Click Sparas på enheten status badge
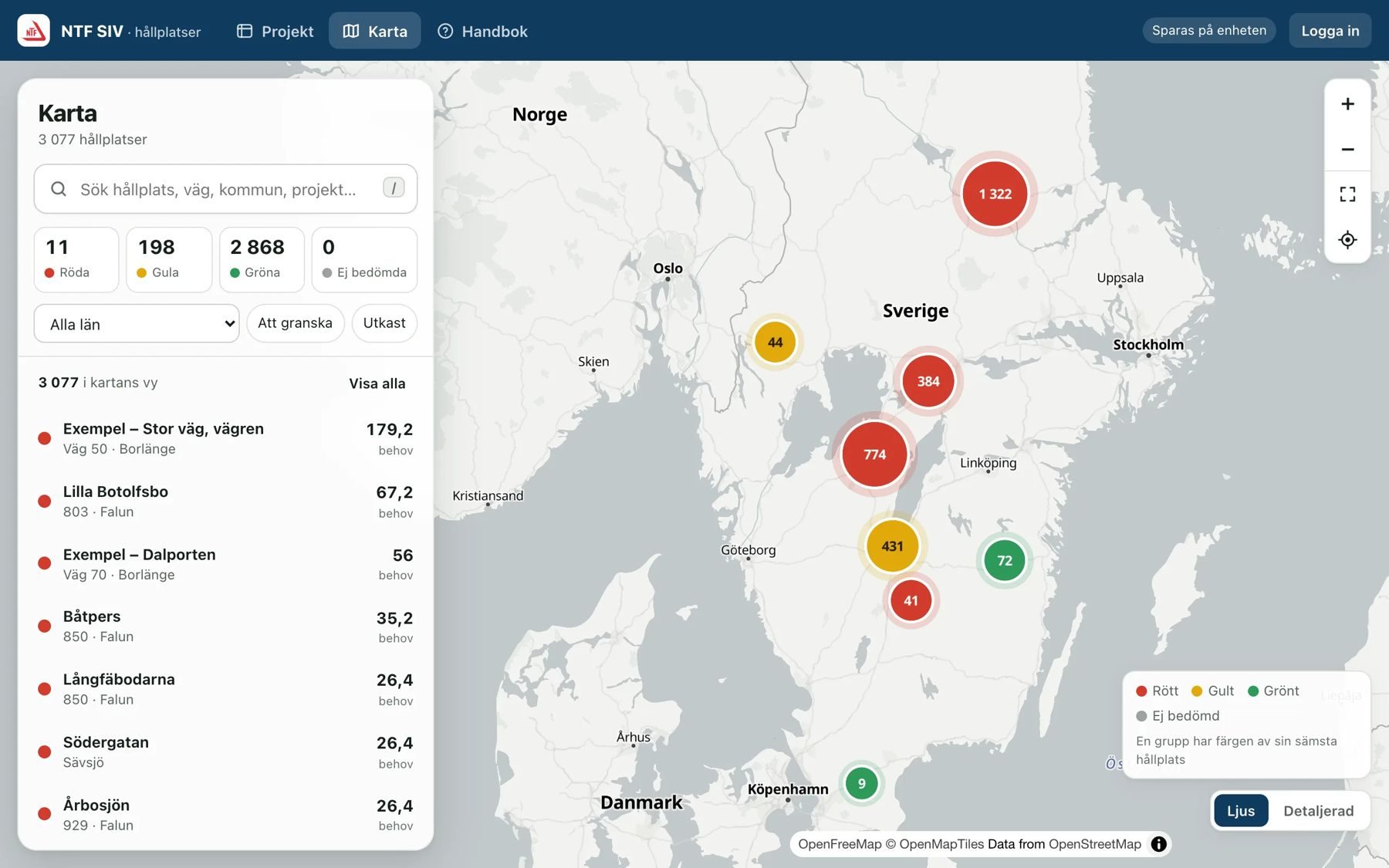 pyautogui.click(x=1208, y=30)
